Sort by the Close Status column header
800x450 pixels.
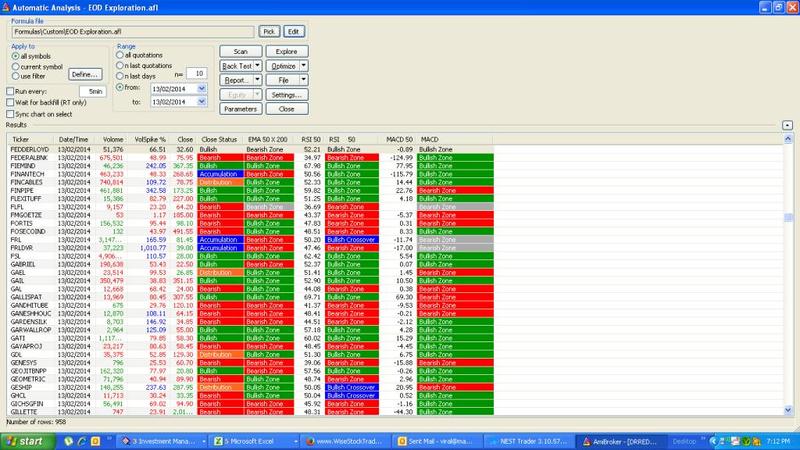tap(220, 139)
